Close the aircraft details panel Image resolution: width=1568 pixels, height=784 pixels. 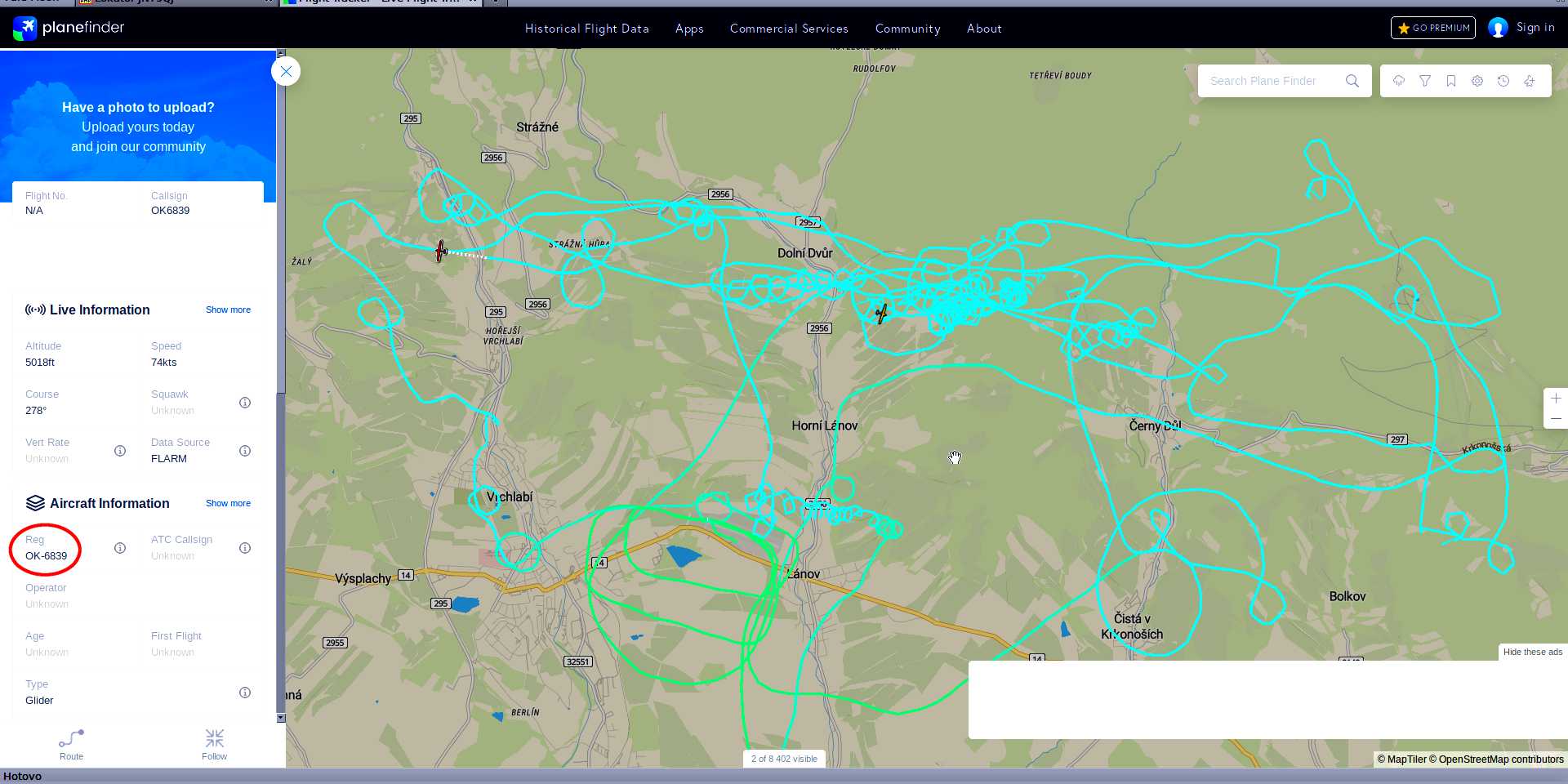(286, 72)
